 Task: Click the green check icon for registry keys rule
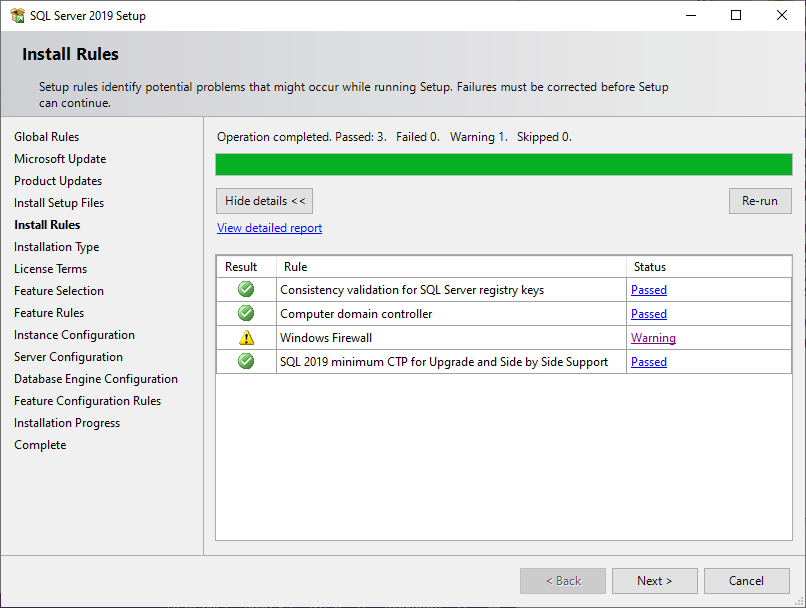click(x=246, y=289)
